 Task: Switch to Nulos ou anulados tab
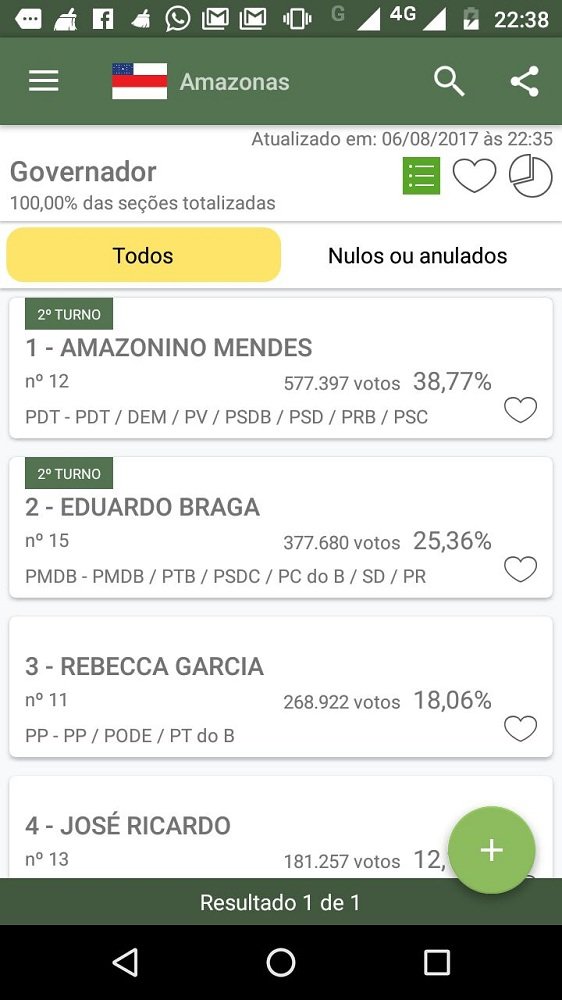418,255
